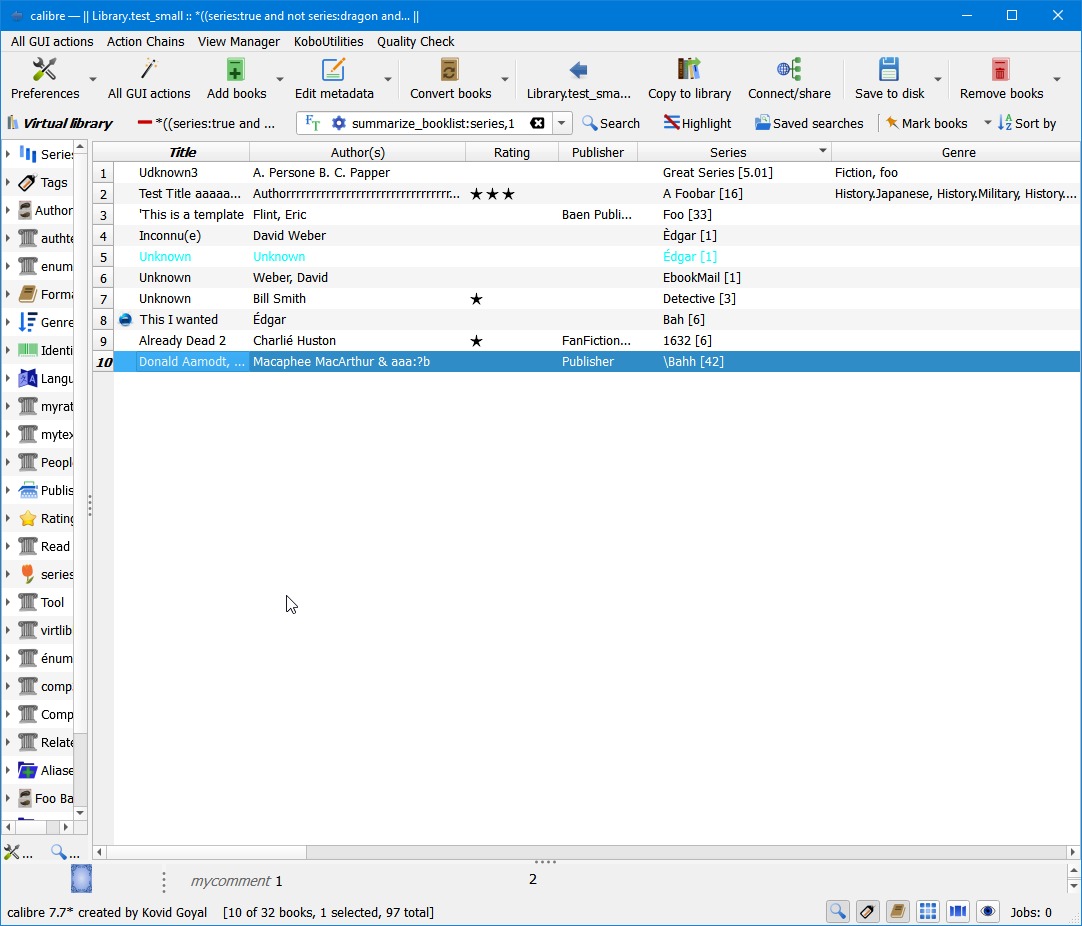1082x926 pixels.
Task: Clear virtual library restriction *((series:true and ...
Action: tap(206, 124)
